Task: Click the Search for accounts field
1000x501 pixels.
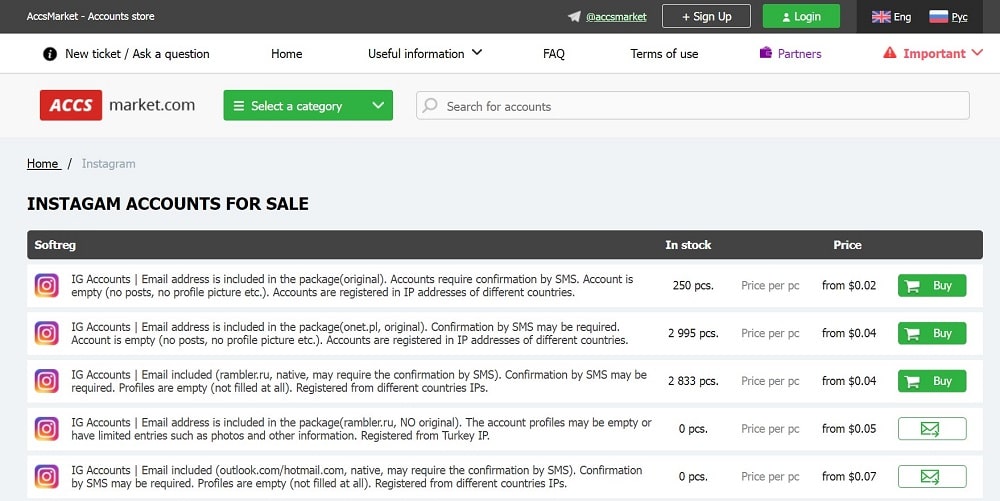Action: click(693, 105)
